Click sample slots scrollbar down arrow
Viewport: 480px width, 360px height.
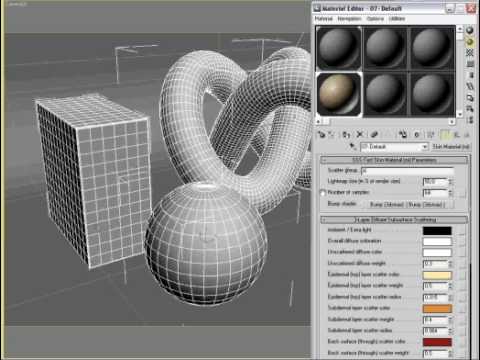click(x=460, y=114)
